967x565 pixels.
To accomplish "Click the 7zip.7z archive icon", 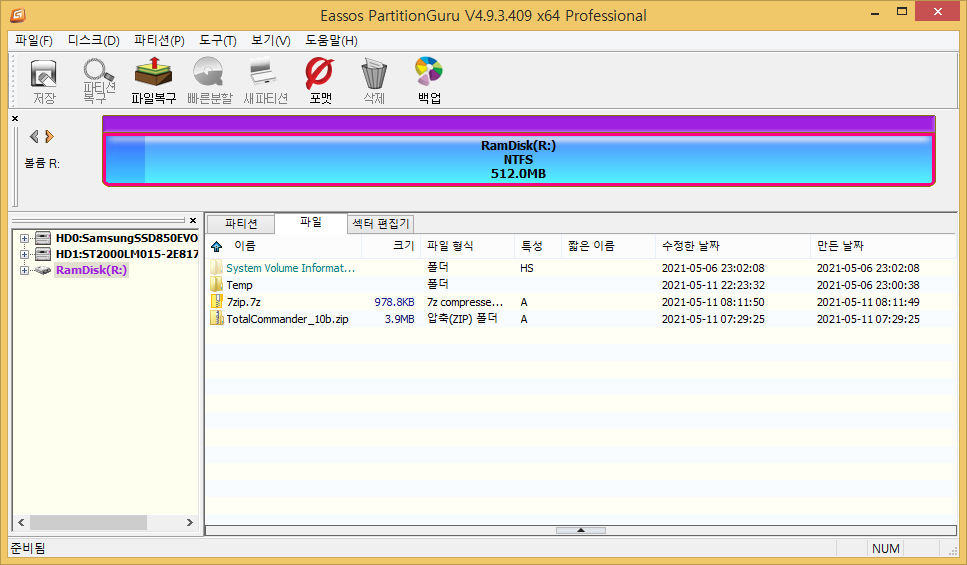I will point(216,302).
